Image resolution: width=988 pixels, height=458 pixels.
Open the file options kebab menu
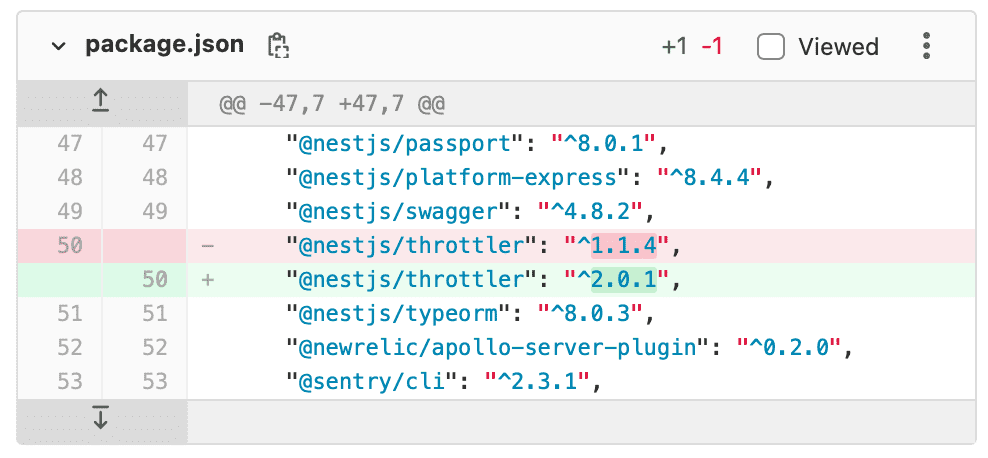pyautogui.click(x=927, y=46)
